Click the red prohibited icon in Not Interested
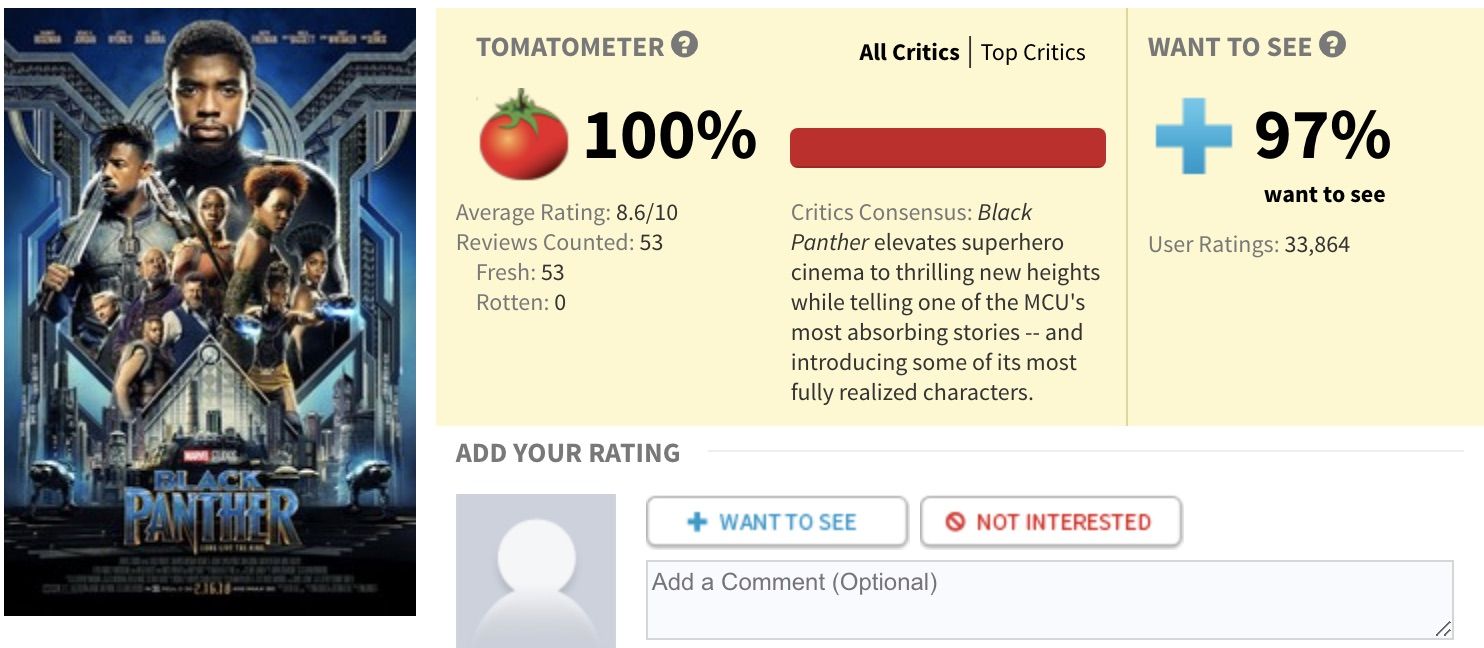Viewport: 1484px width, 648px height. (955, 522)
